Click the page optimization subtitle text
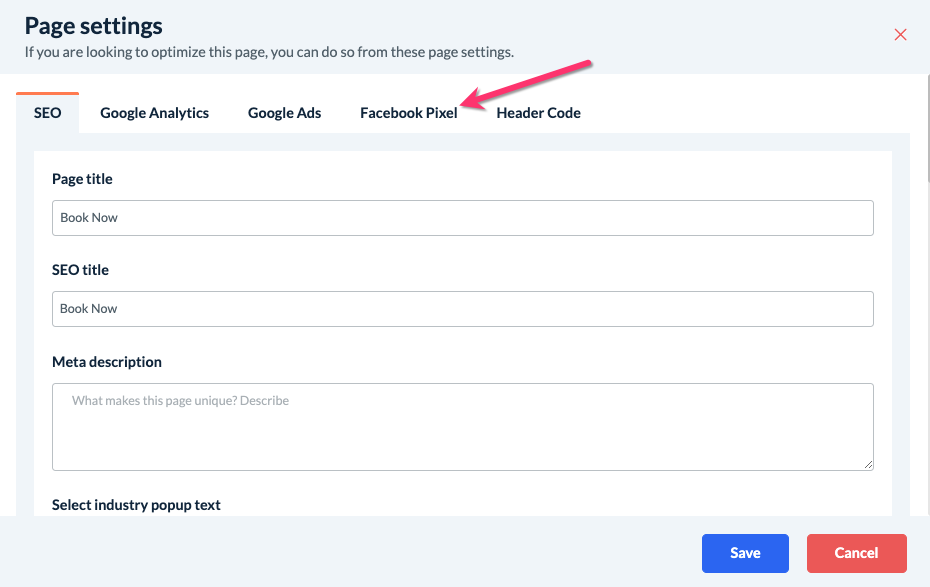 [269, 52]
